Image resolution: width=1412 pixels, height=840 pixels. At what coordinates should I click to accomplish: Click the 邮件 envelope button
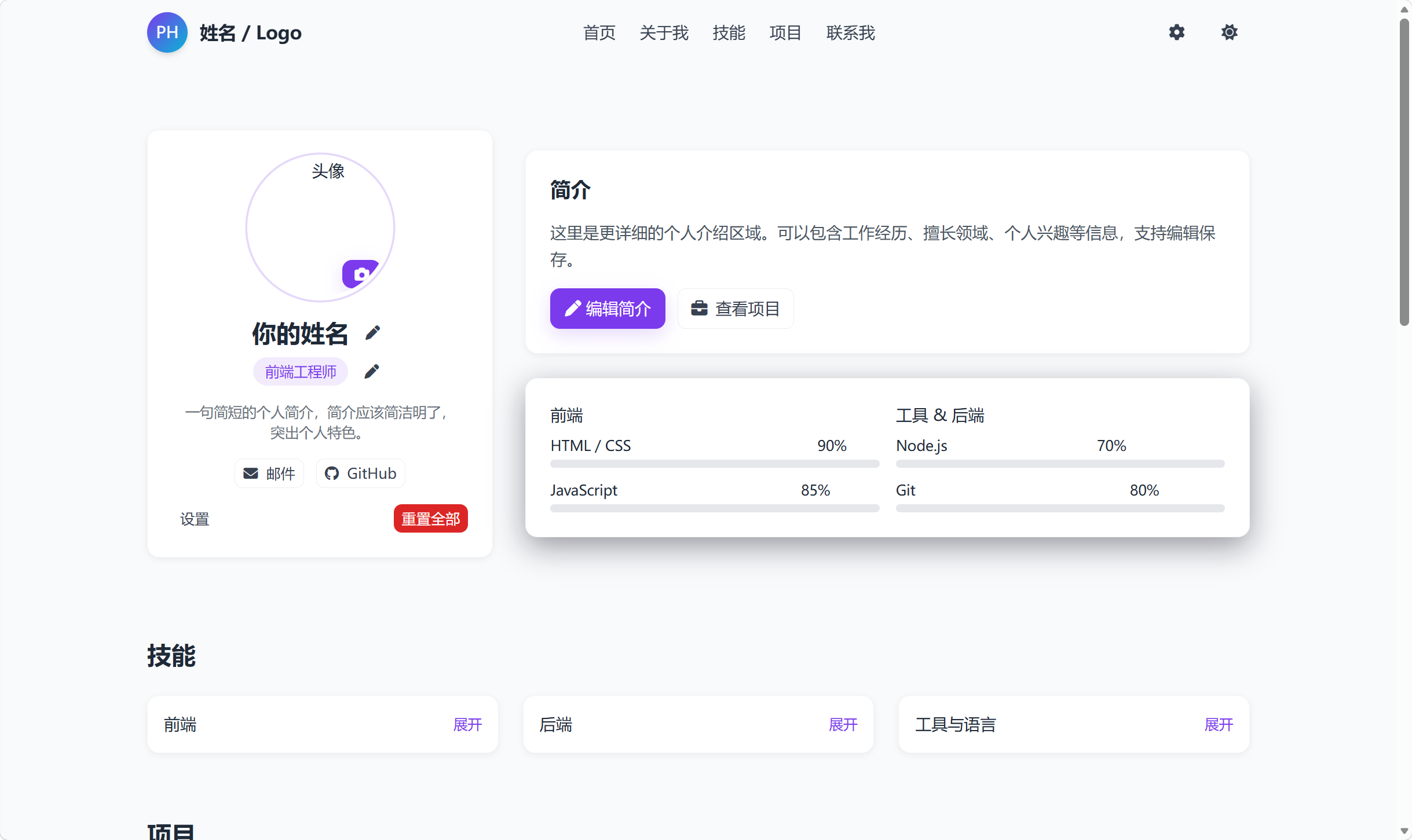coord(269,474)
